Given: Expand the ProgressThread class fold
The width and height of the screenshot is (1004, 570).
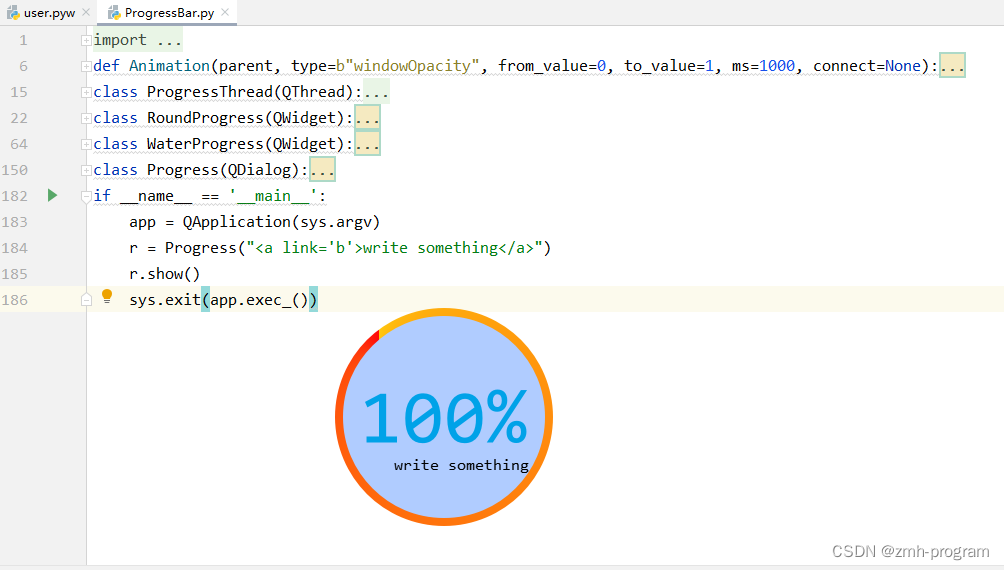Looking at the screenshot, I should 86,92.
